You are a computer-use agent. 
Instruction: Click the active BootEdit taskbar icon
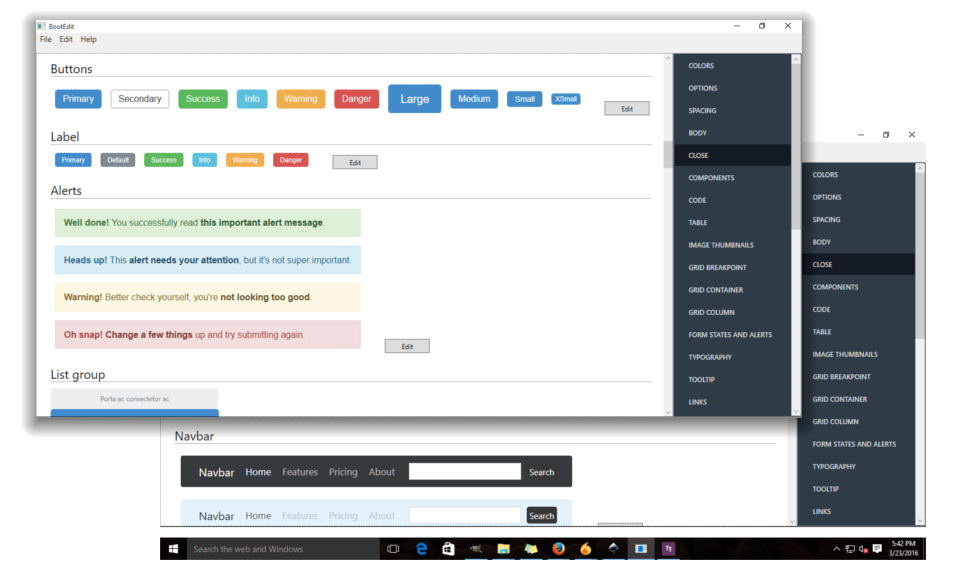coord(641,549)
